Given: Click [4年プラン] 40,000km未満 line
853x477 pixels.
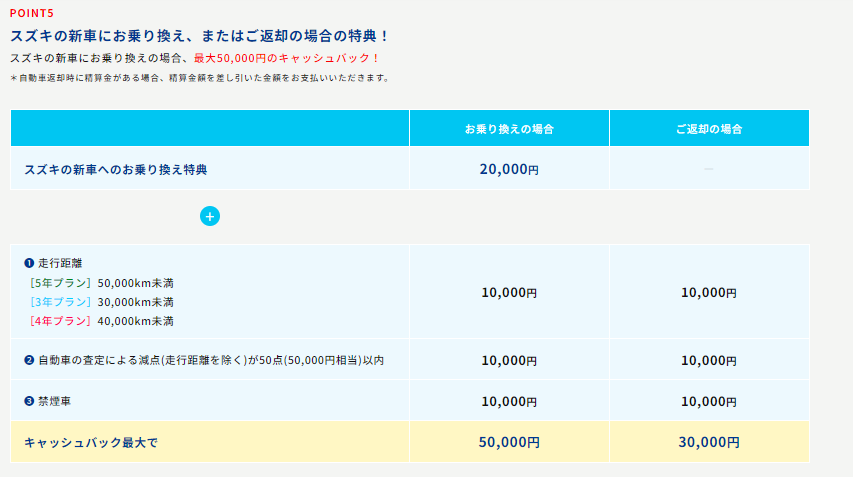Looking at the screenshot, I should click(101, 321).
